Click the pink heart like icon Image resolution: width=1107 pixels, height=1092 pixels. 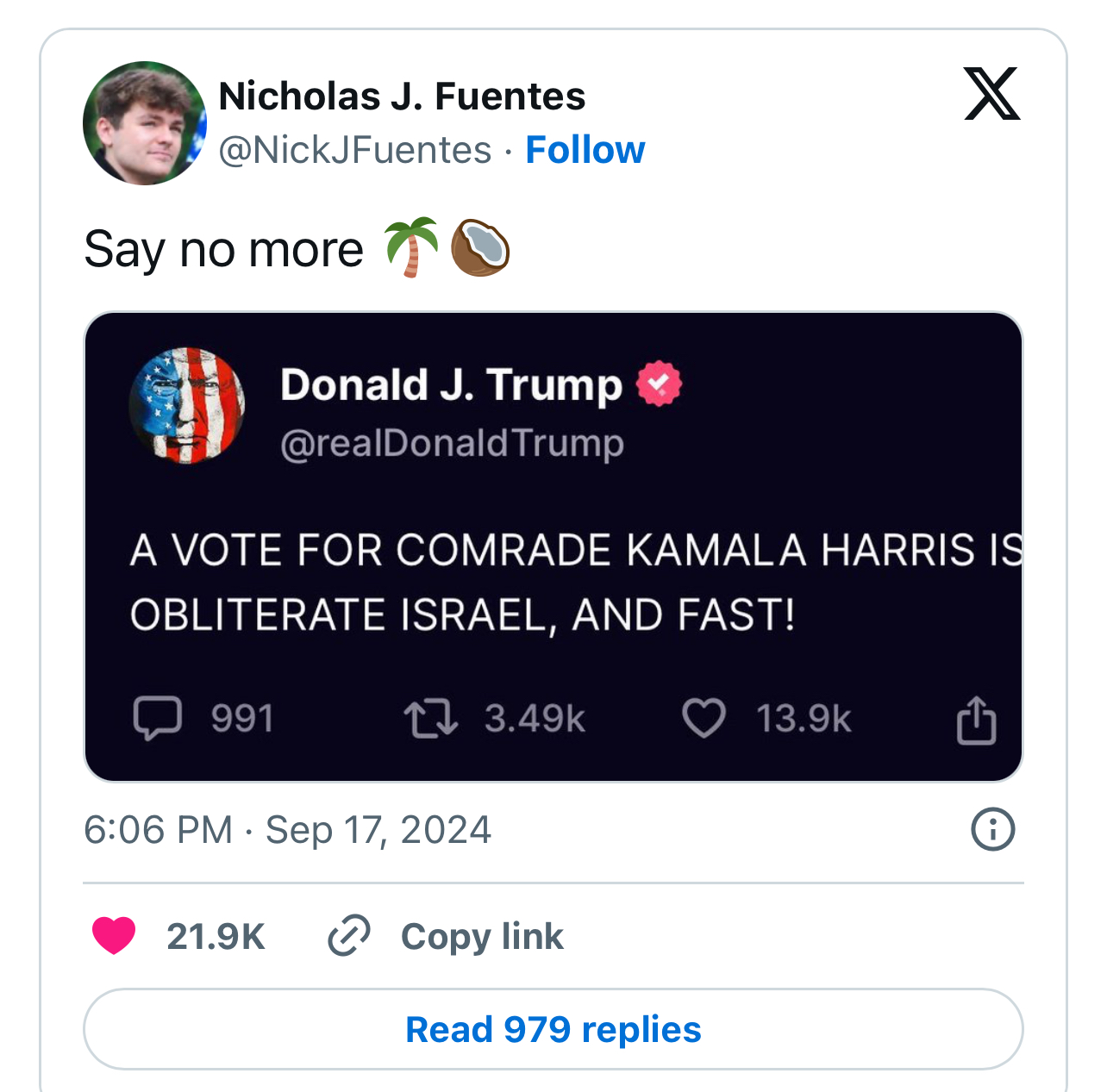[x=114, y=936]
